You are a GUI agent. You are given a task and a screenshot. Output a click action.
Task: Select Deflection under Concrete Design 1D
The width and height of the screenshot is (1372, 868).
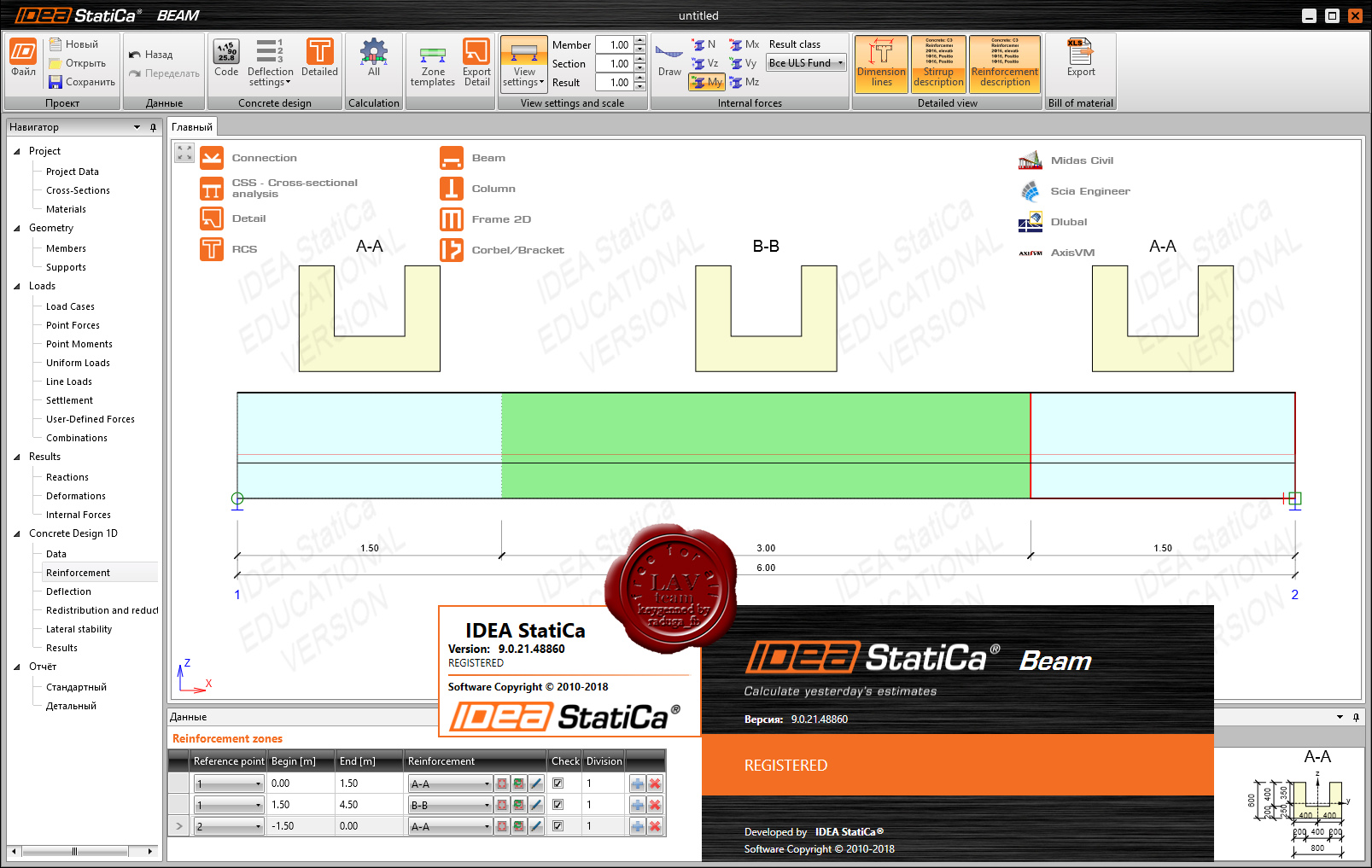[68, 591]
